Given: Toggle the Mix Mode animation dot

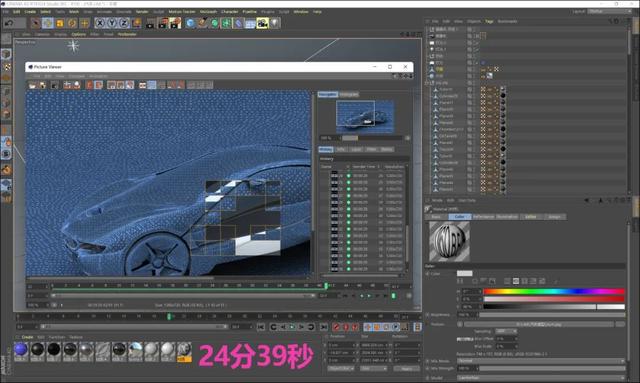Looking at the screenshot, I should (427, 361).
